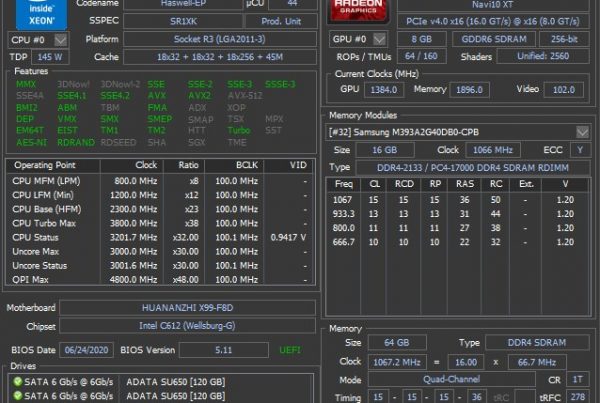The height and width of the screenshot is (403, 600).
Task: Click the Motherboard field HUANANZHI X99-F8D
Action: [x=188, y=308]
